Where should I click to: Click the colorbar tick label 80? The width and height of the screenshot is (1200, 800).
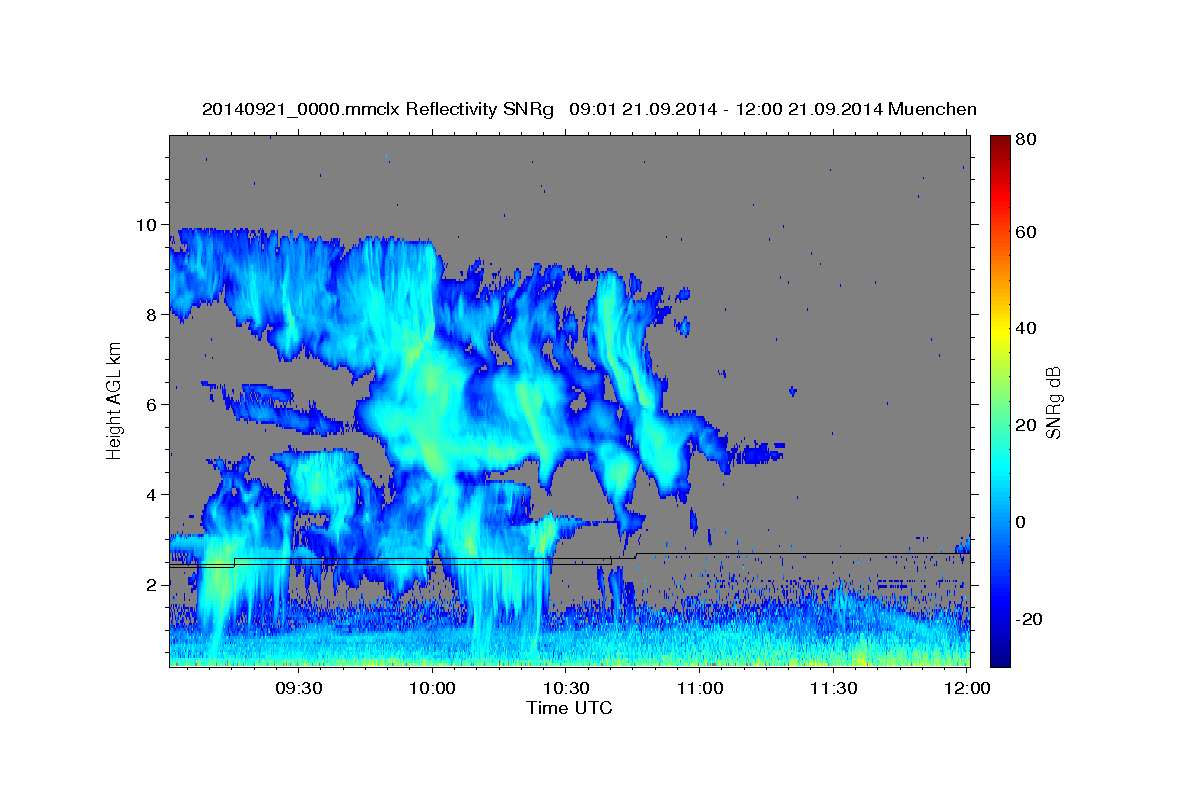point(1028,140)
